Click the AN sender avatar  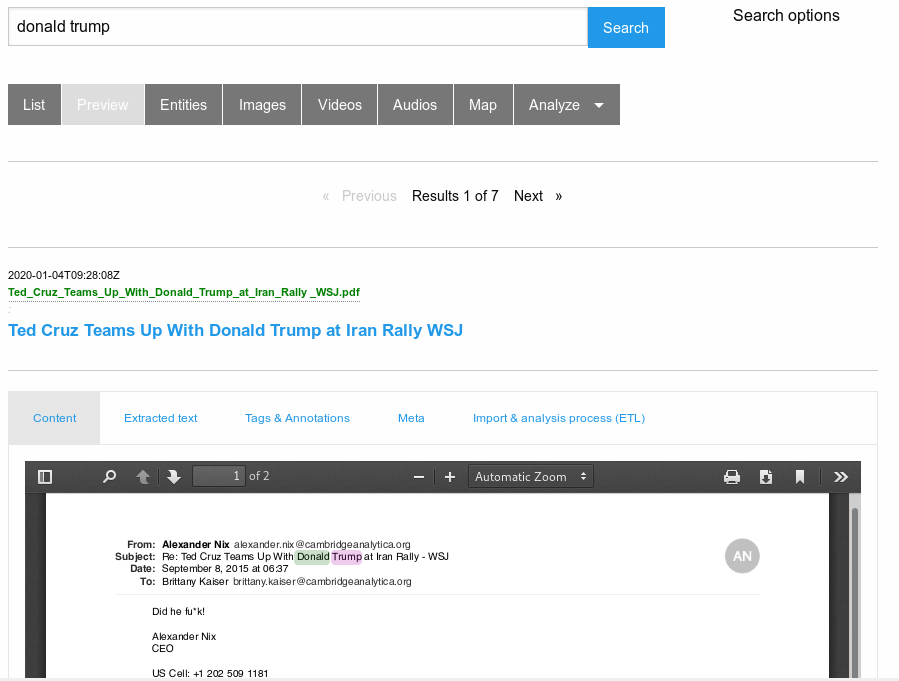tap(742, 556)
